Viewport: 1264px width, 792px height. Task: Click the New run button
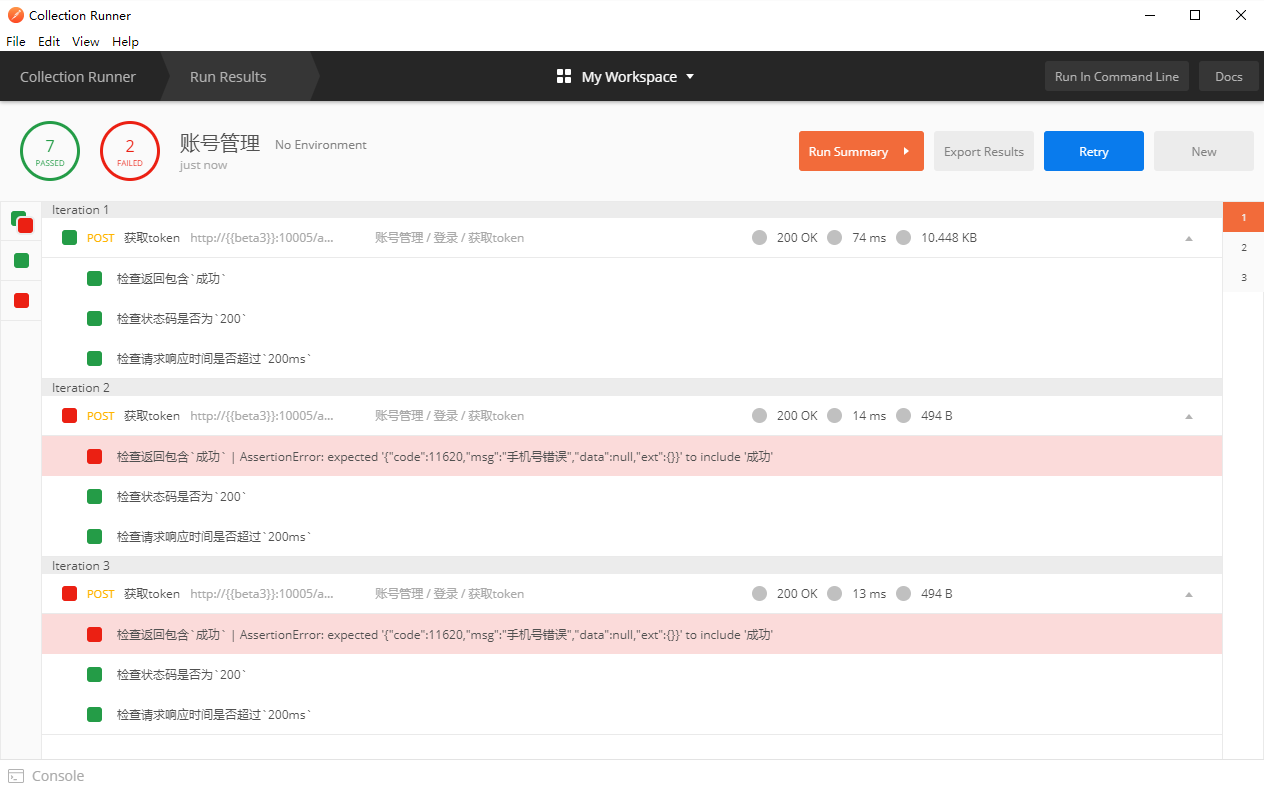[x=1204, y=151]
